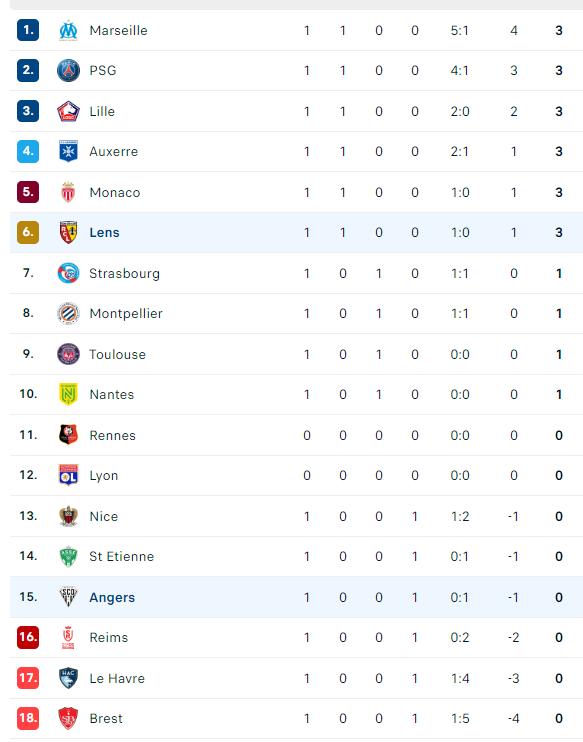This screenshot has width=583, height=742.
Task: Click the Marseille club crest
Action: pos(68,30)
